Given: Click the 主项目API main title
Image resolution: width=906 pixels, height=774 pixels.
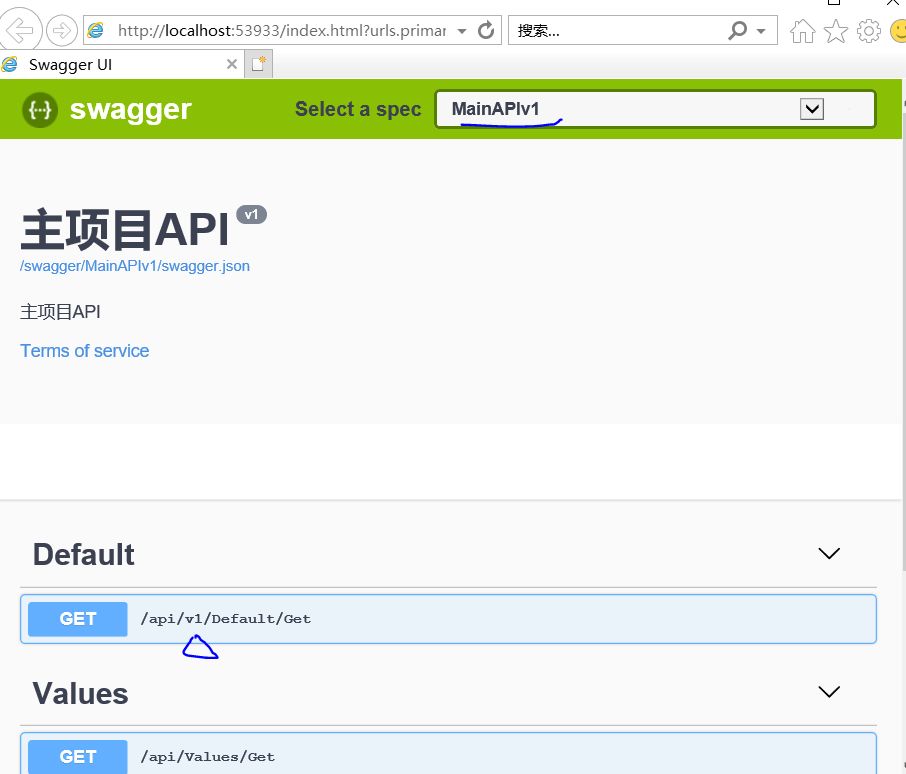Looking at the screenshot, I should tap(125, 230).
